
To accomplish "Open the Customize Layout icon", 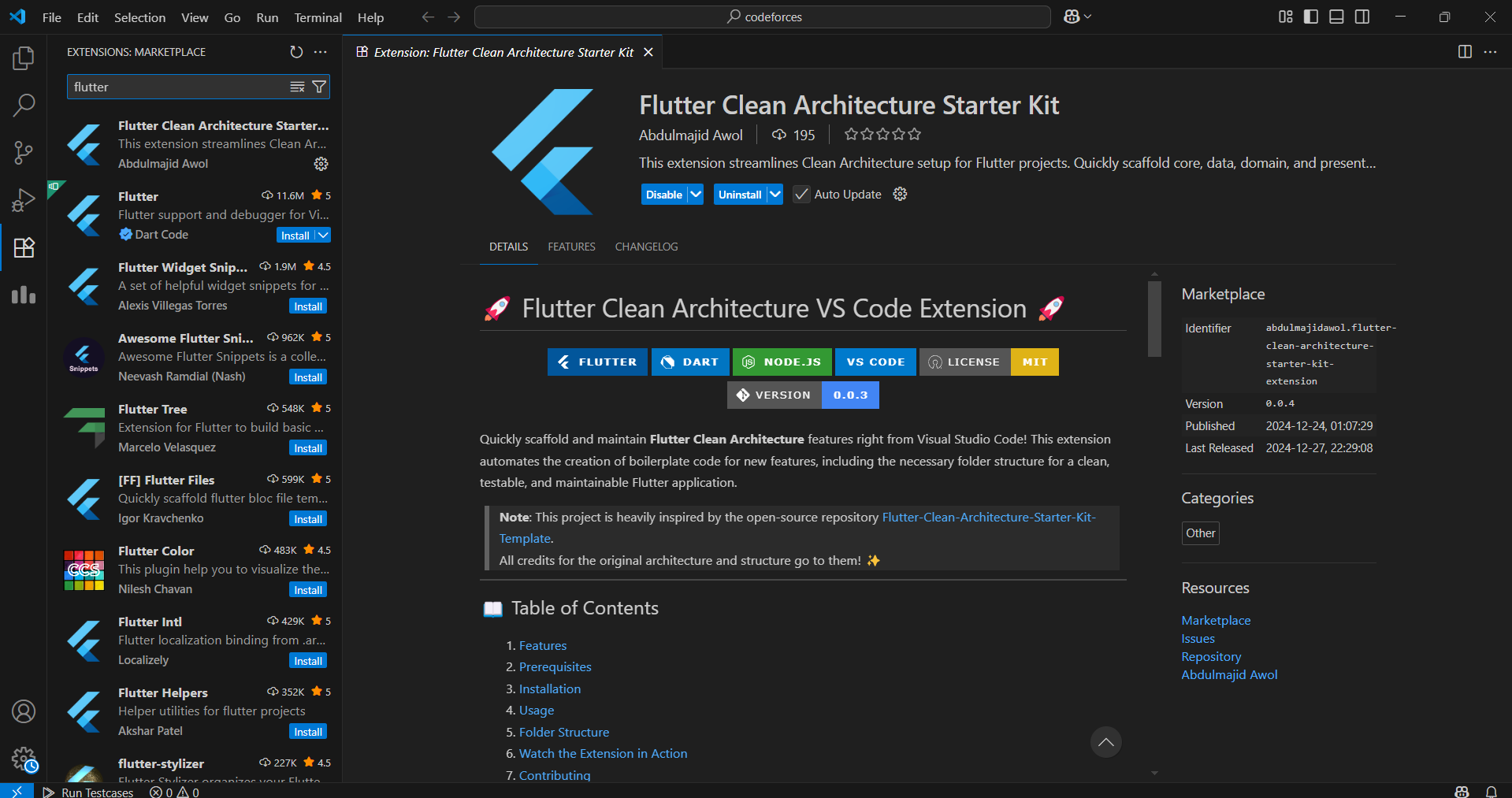I will [x=1286, y=17].
